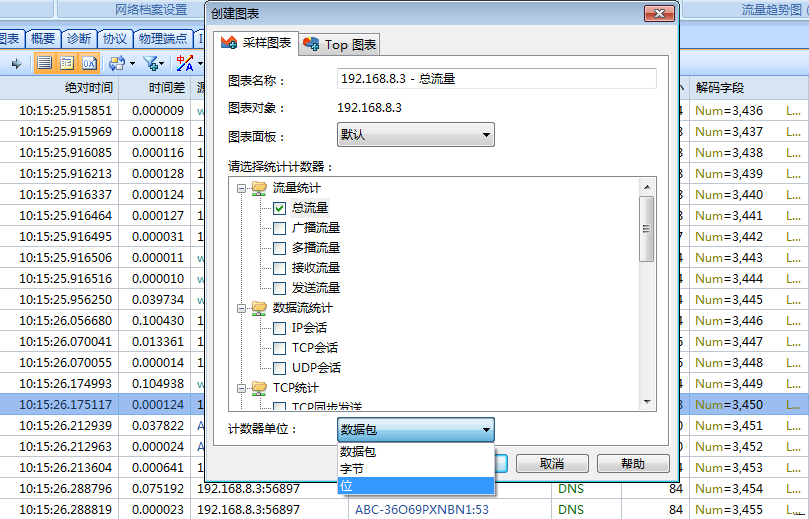Open the 概要 tab
The height and width of the screenshot is (519, 809).
click(x=42, y=39)
